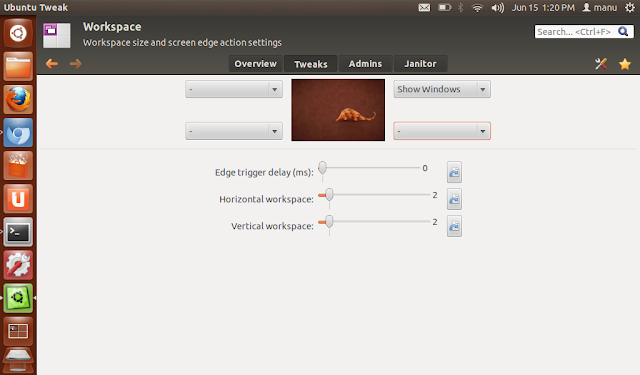640x375 pixels.
Task: Open the Ubuntu Dash home launcher
Action: (x=18, y=33)
